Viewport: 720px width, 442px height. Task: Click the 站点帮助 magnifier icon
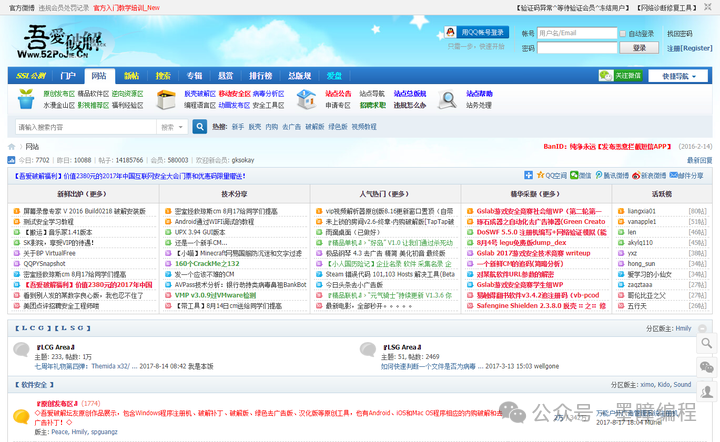coord(448,98)
